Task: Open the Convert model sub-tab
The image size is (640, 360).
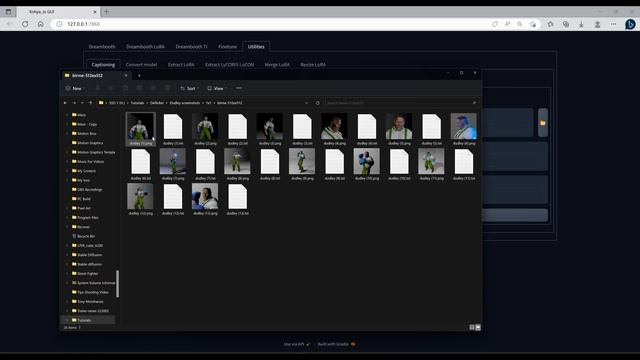Action: [x=141, y=64]
